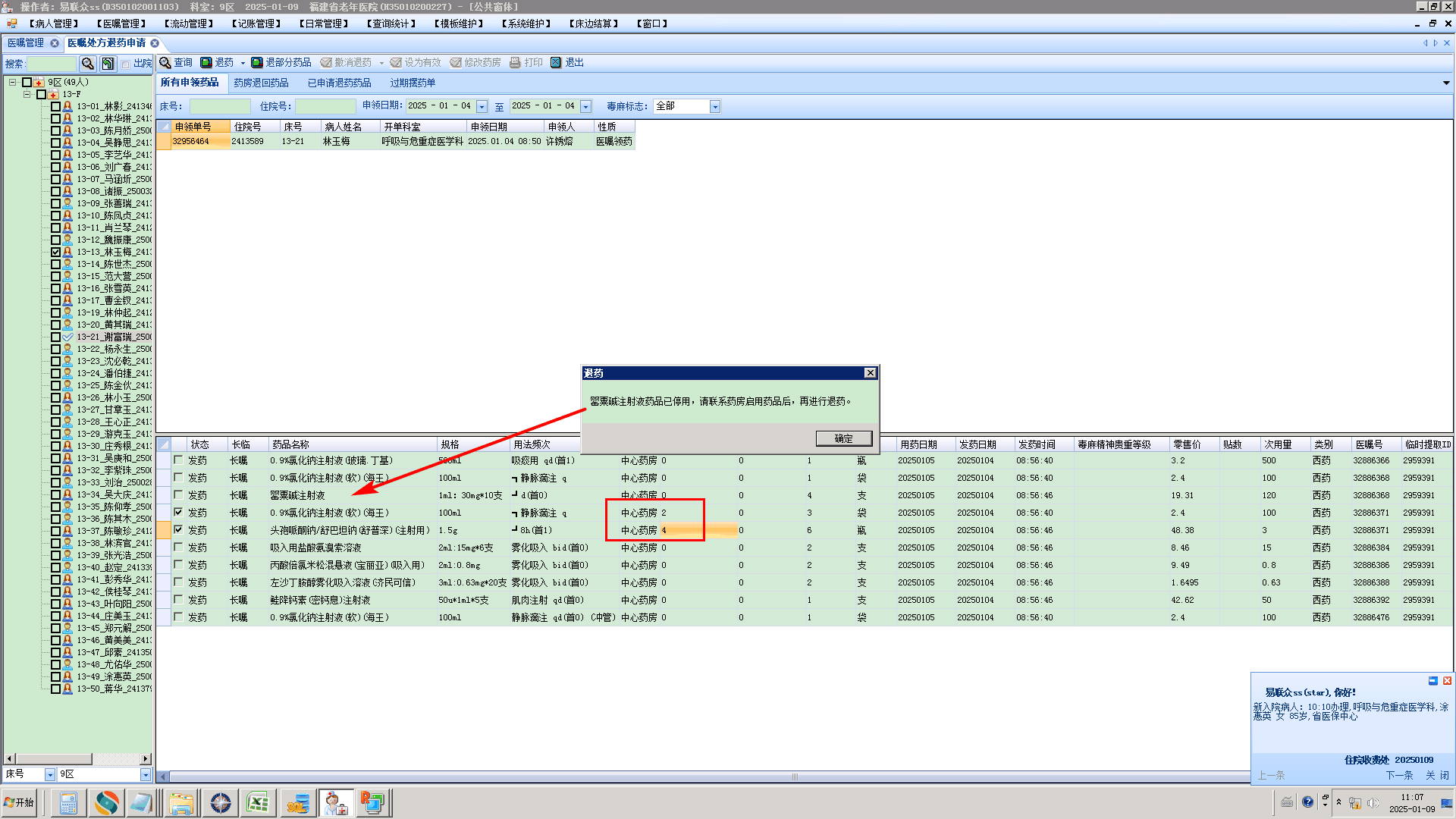Click 确定 in the 退药 dialog
The width and height of the screenshot is (1456, 819).
[x=843, y=438]
